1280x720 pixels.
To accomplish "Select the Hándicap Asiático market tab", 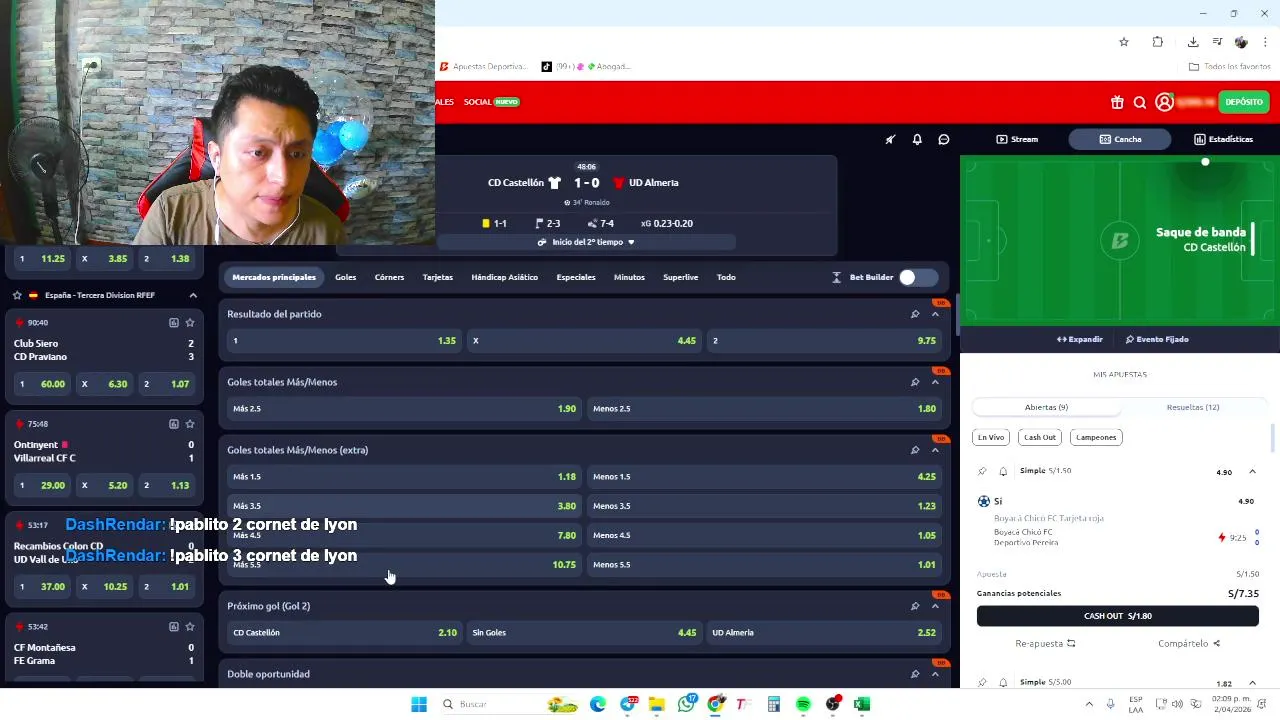I will (504, 277).
